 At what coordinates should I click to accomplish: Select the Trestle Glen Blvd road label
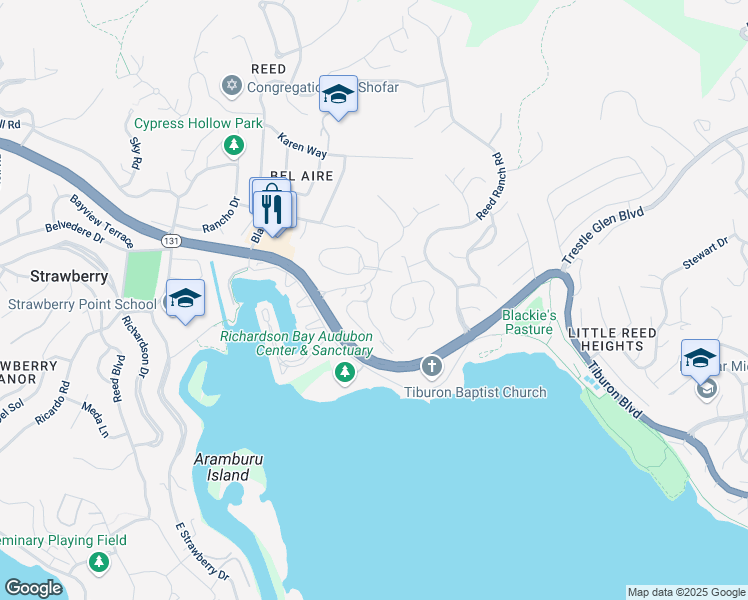coord(603,235)
